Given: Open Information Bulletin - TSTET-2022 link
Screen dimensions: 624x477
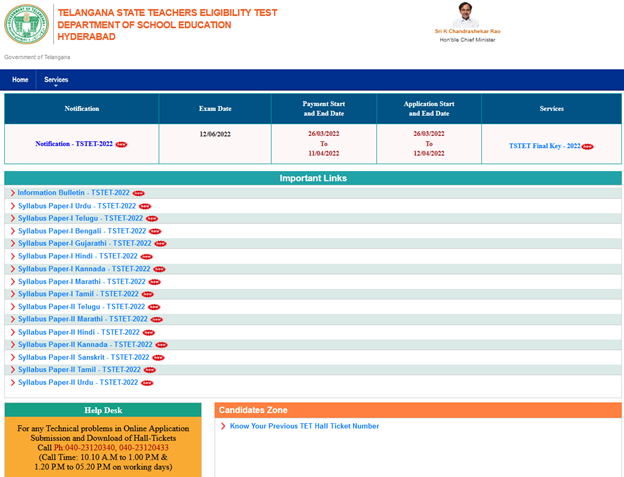Looking at the screenshot, I should (x=73, y=193).
